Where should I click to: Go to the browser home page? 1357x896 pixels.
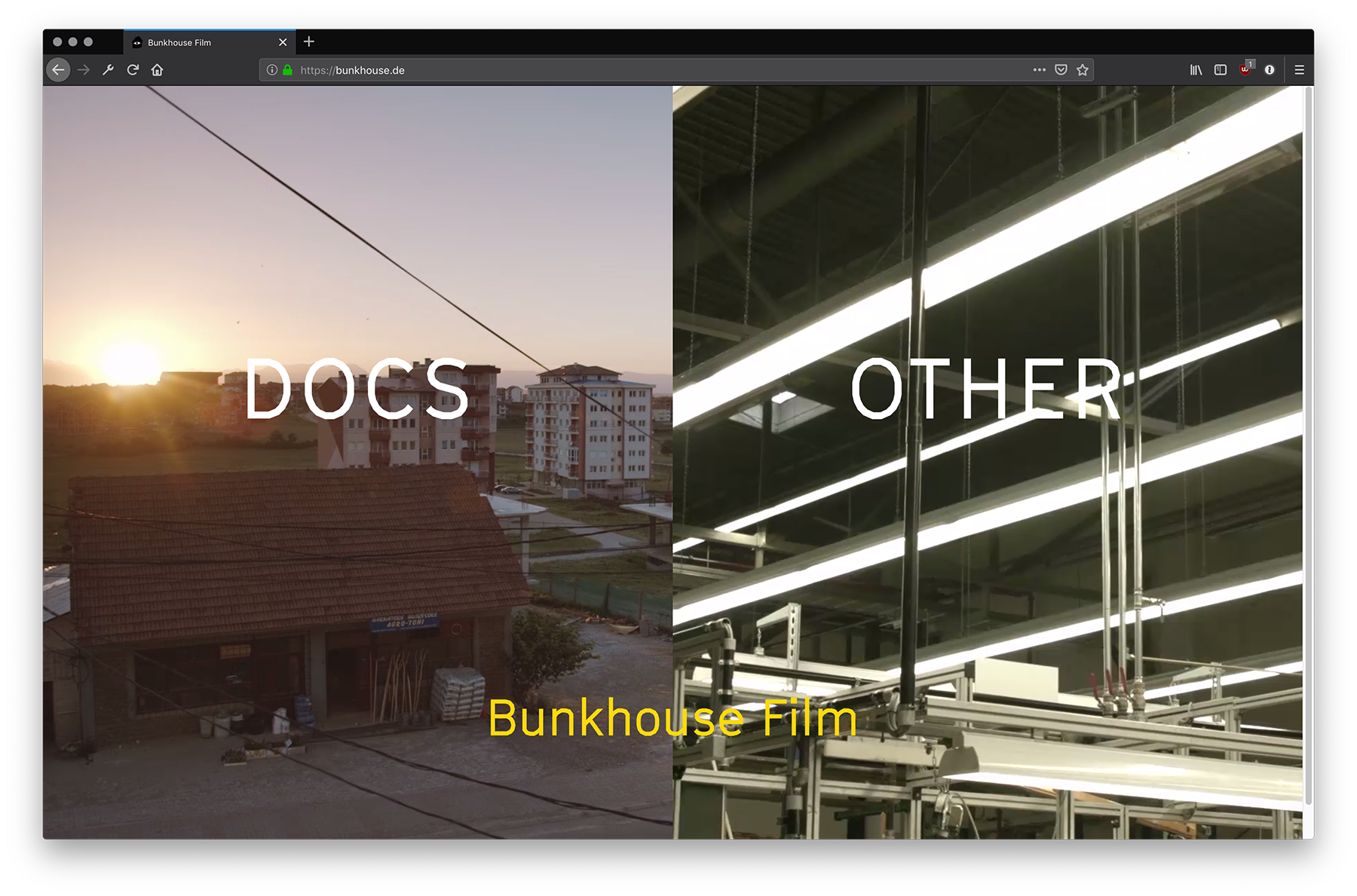coord(157,70)
